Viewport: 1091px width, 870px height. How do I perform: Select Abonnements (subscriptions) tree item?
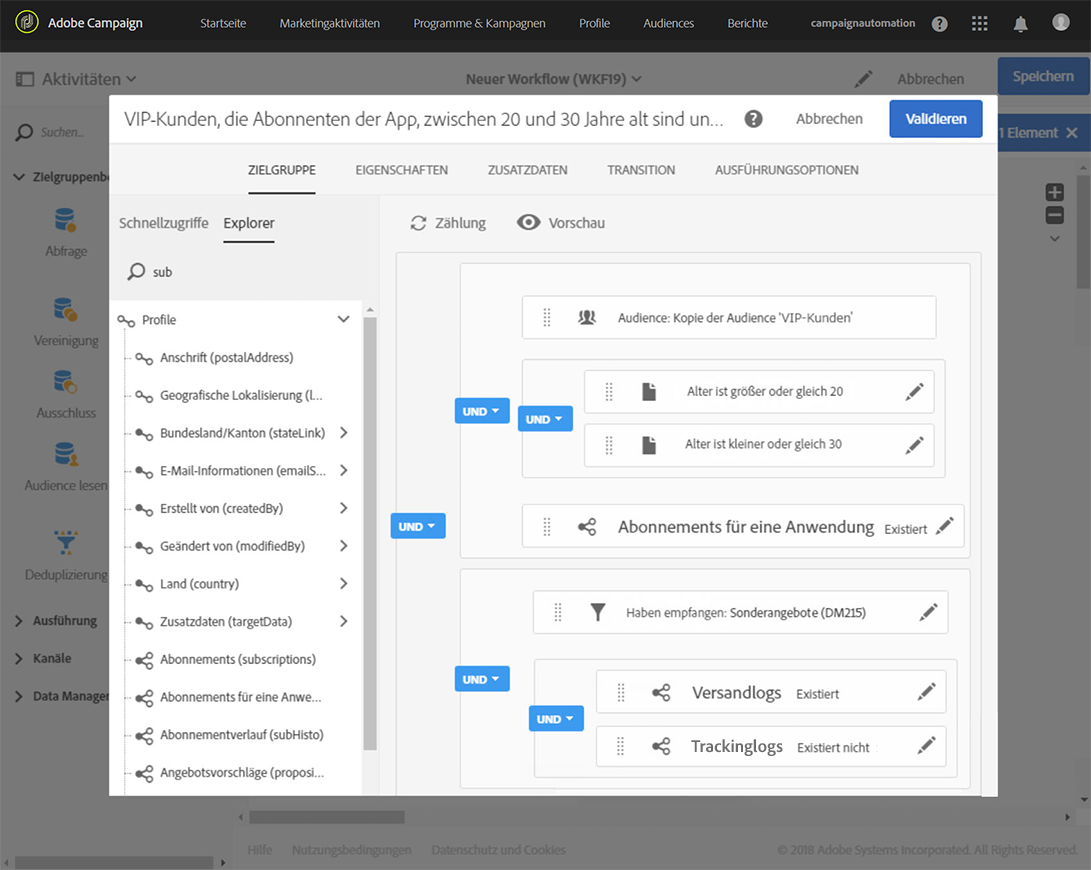[238, 659]
